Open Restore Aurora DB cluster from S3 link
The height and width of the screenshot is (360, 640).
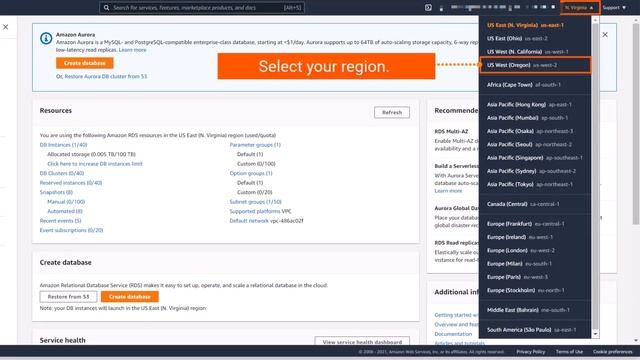coord(105,76)
